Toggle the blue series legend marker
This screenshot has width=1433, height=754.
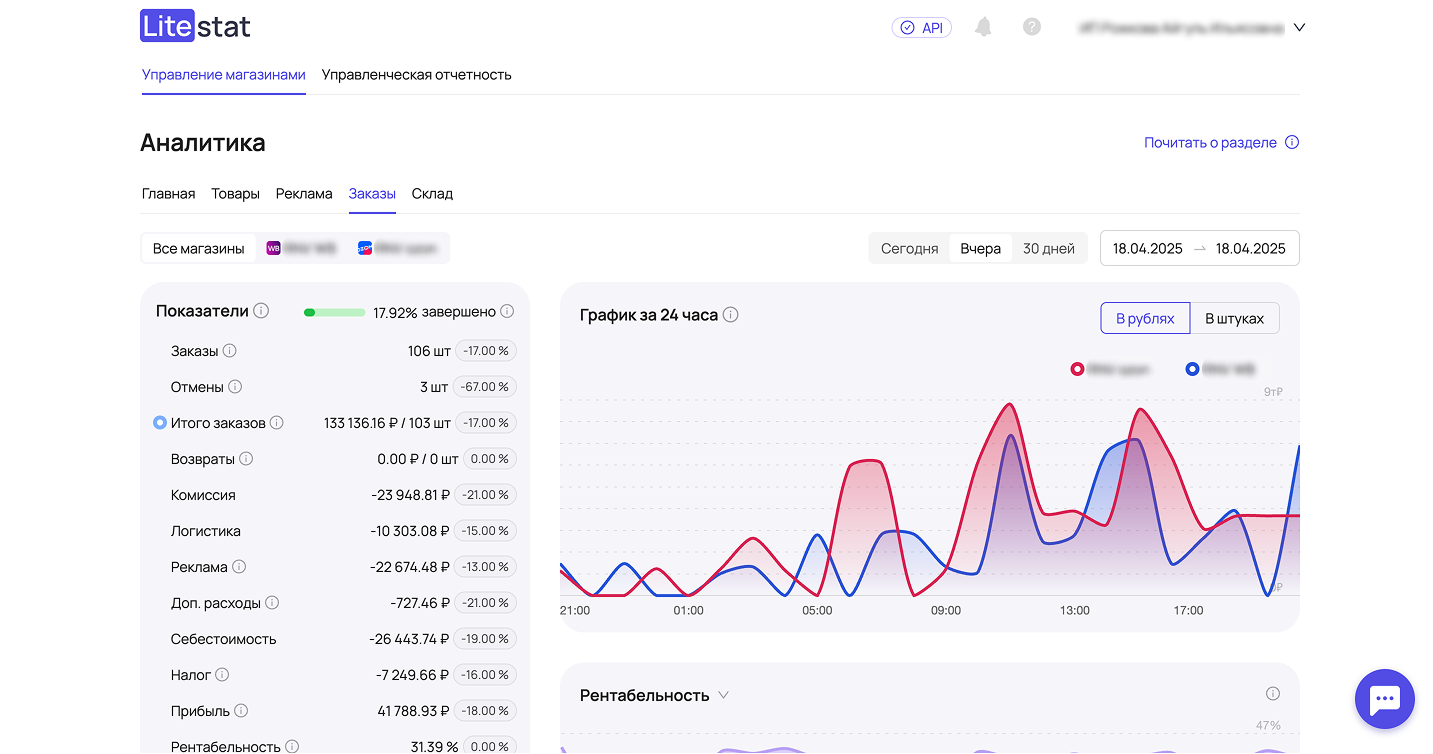pyautogui.click(x=1192, y=369)
